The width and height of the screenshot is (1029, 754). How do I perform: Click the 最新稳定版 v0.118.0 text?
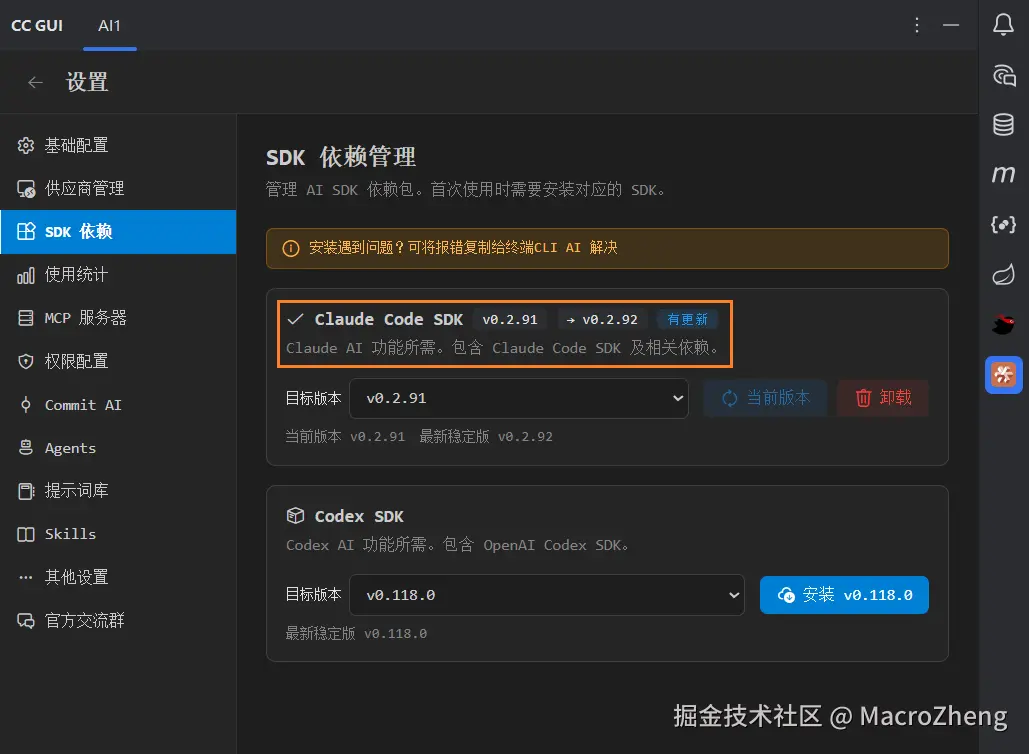pyautogui.click(x=356, y=633)
